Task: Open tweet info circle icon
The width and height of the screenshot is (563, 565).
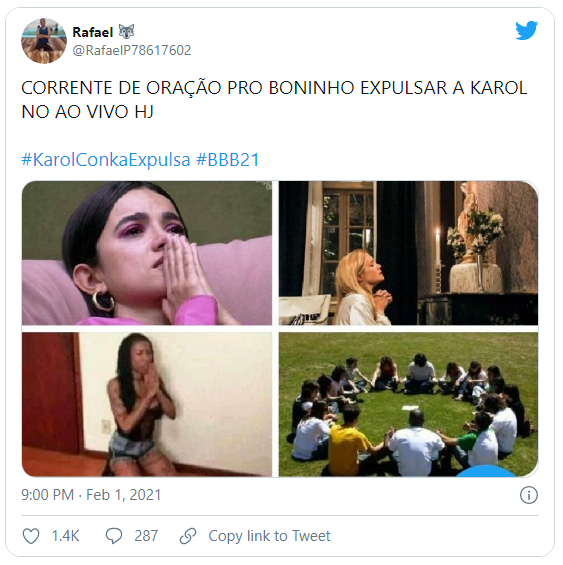Action: tap(528, 495)
